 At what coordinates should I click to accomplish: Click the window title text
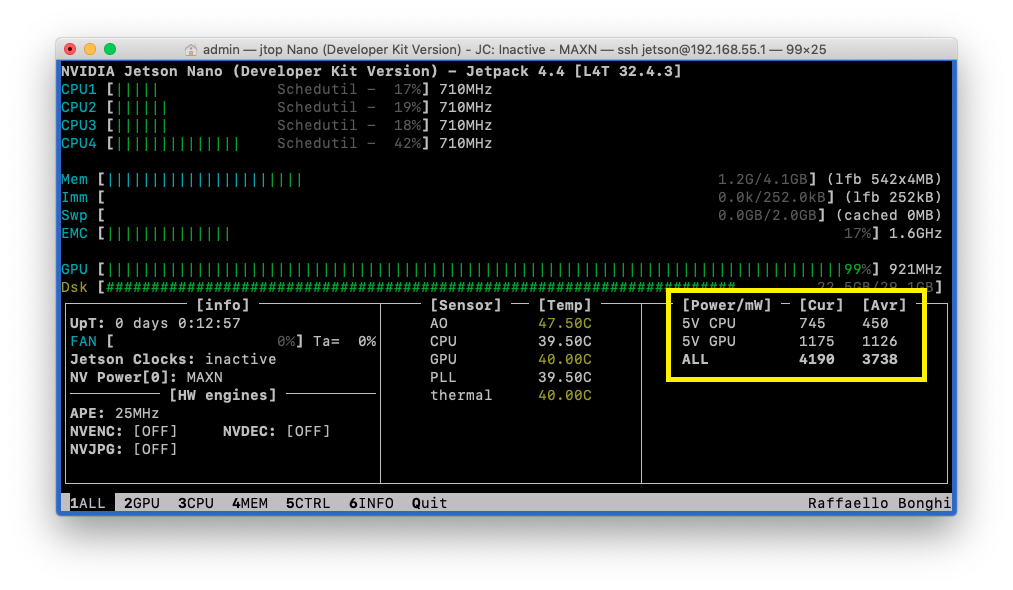(x=514, y=50)
